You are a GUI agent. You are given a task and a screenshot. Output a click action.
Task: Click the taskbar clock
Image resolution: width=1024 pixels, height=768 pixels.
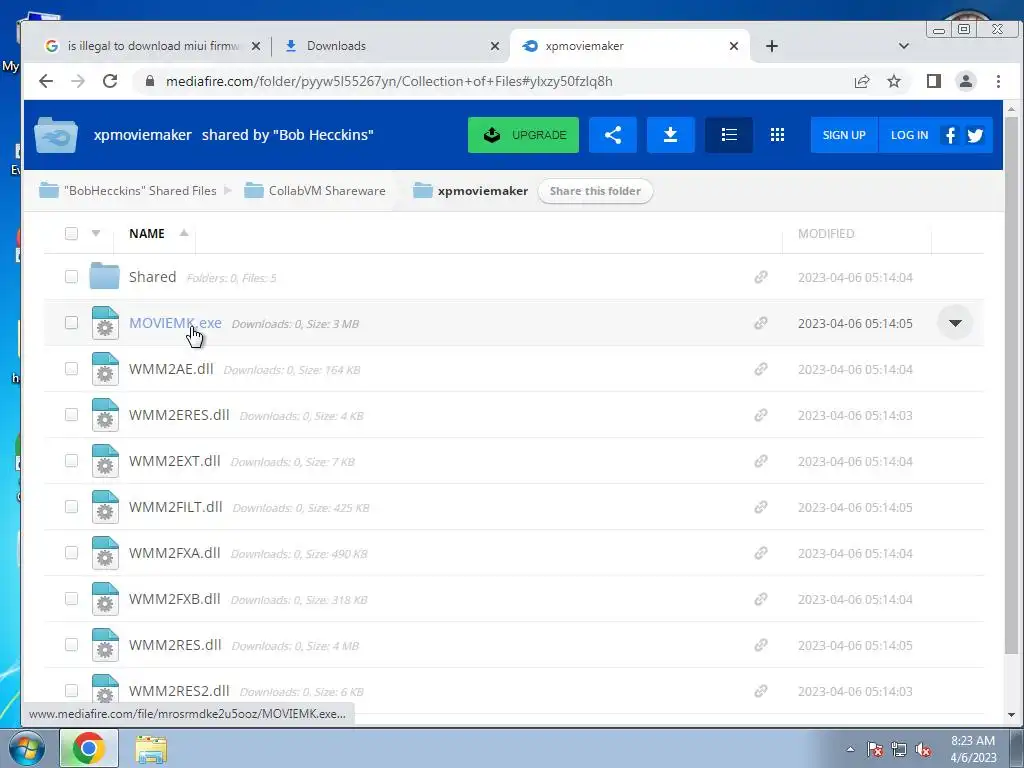tap(973, 749)
